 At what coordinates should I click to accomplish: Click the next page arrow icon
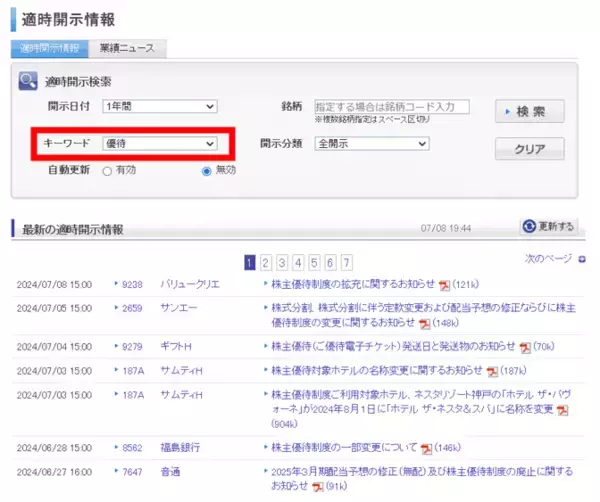tap(582, 259)
